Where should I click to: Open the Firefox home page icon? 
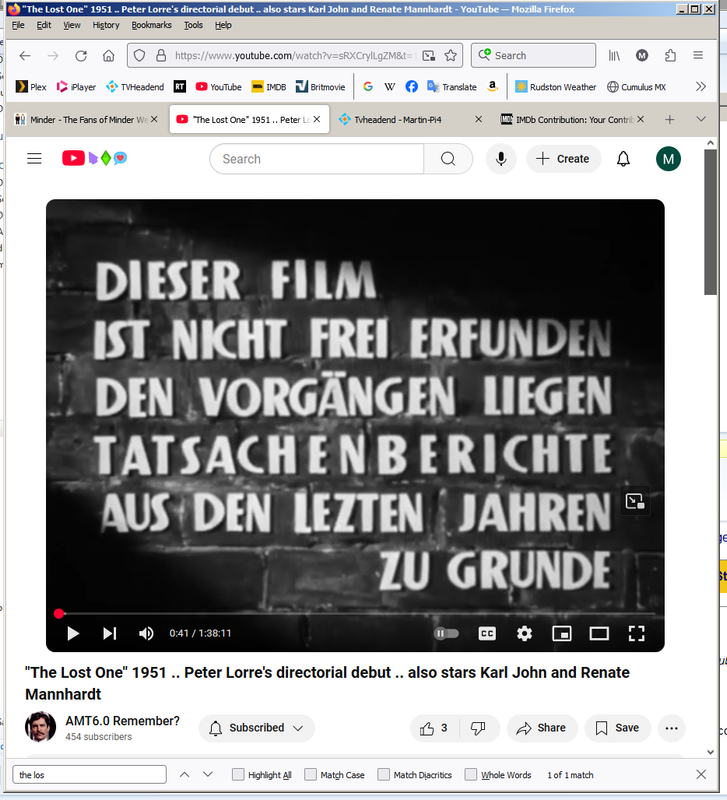[x=108, y=56]
